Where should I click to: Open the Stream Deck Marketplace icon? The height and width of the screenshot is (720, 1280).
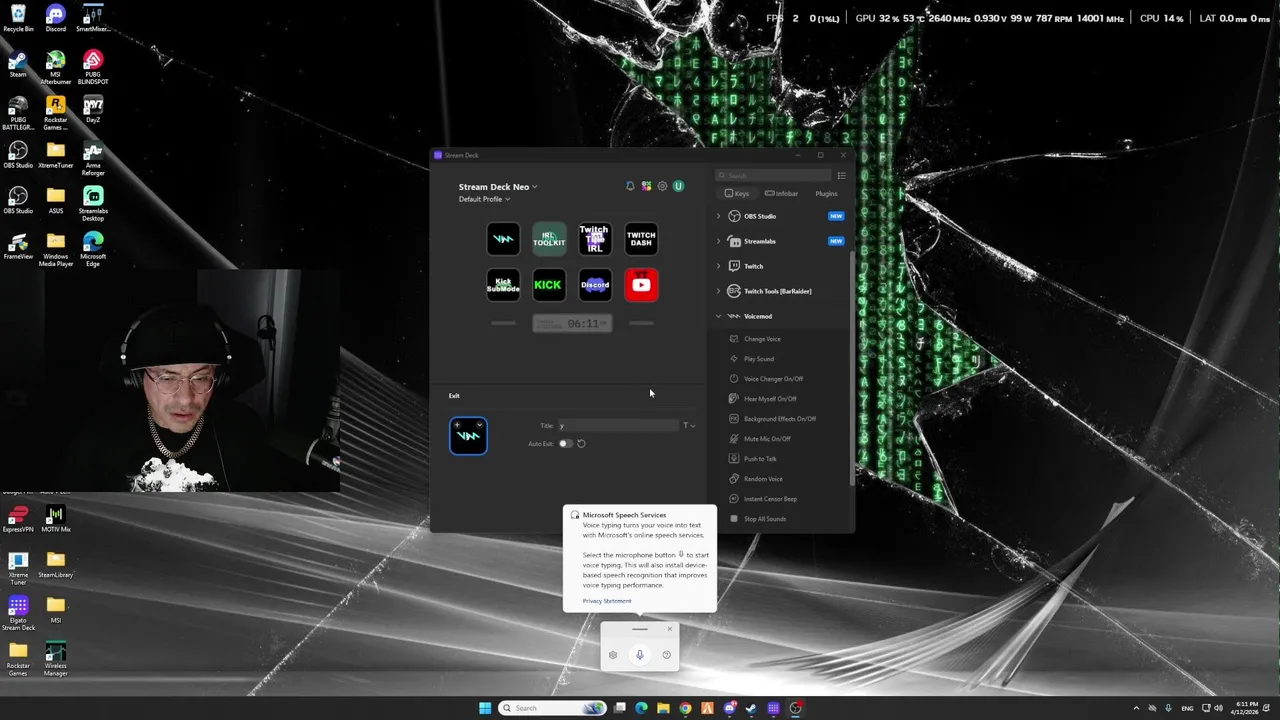tap(646, 186)
